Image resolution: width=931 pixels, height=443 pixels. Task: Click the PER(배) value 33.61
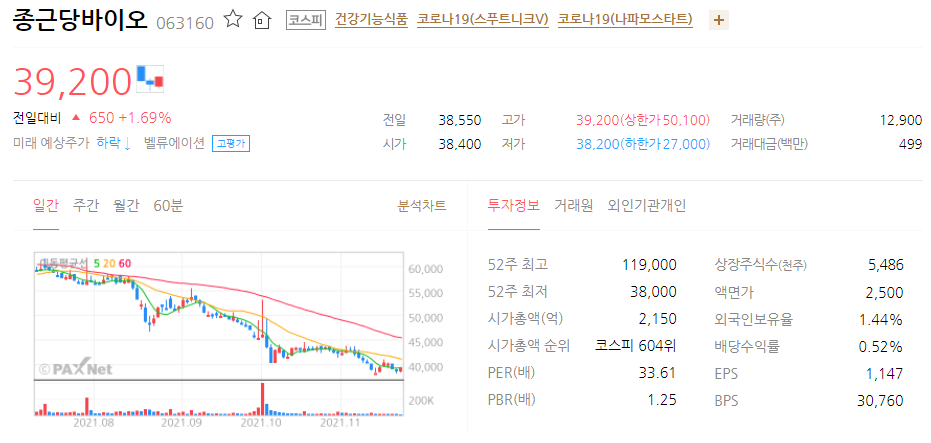658,374
